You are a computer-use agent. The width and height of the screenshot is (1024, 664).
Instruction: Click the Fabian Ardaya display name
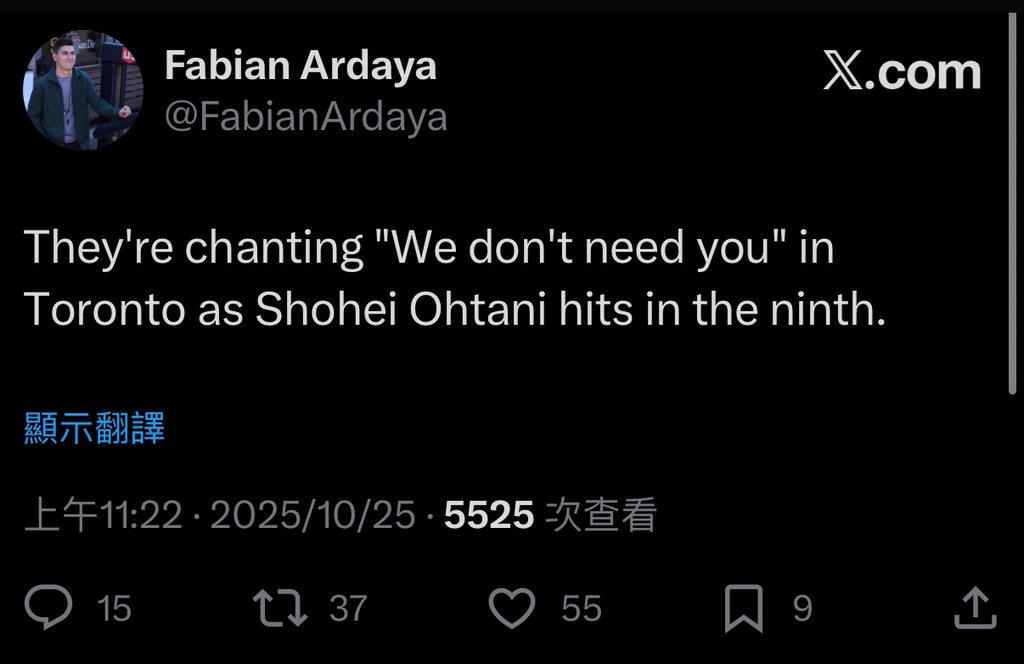[x=300, y=66]
